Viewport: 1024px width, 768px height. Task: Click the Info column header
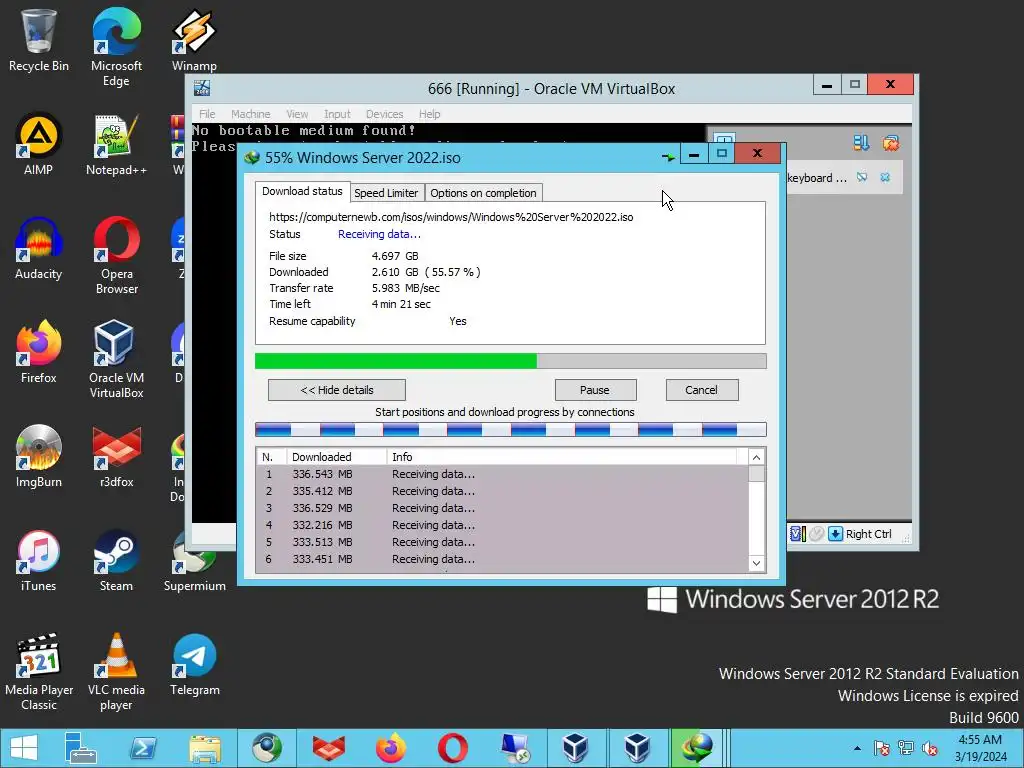point(562,456)
